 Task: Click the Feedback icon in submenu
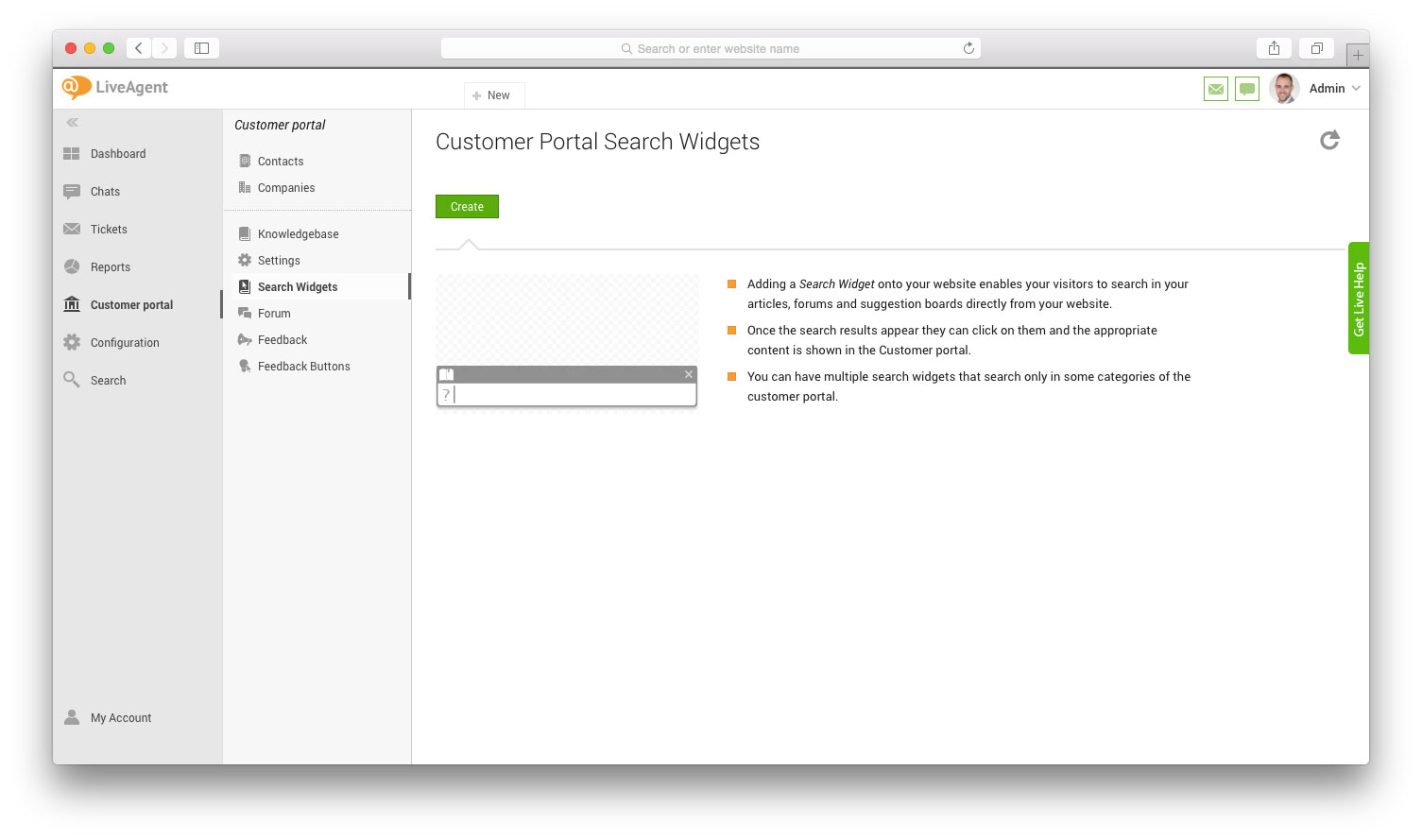click(245, 339)
